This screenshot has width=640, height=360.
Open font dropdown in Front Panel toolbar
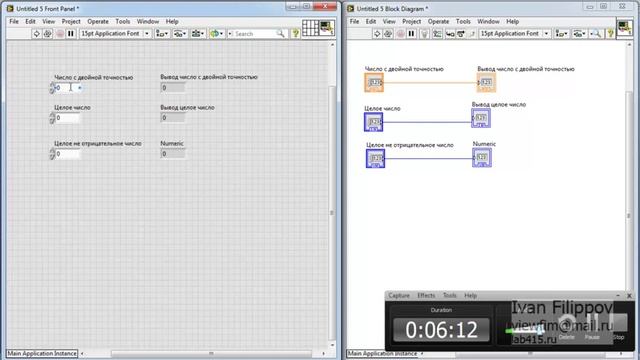[115, 33]
